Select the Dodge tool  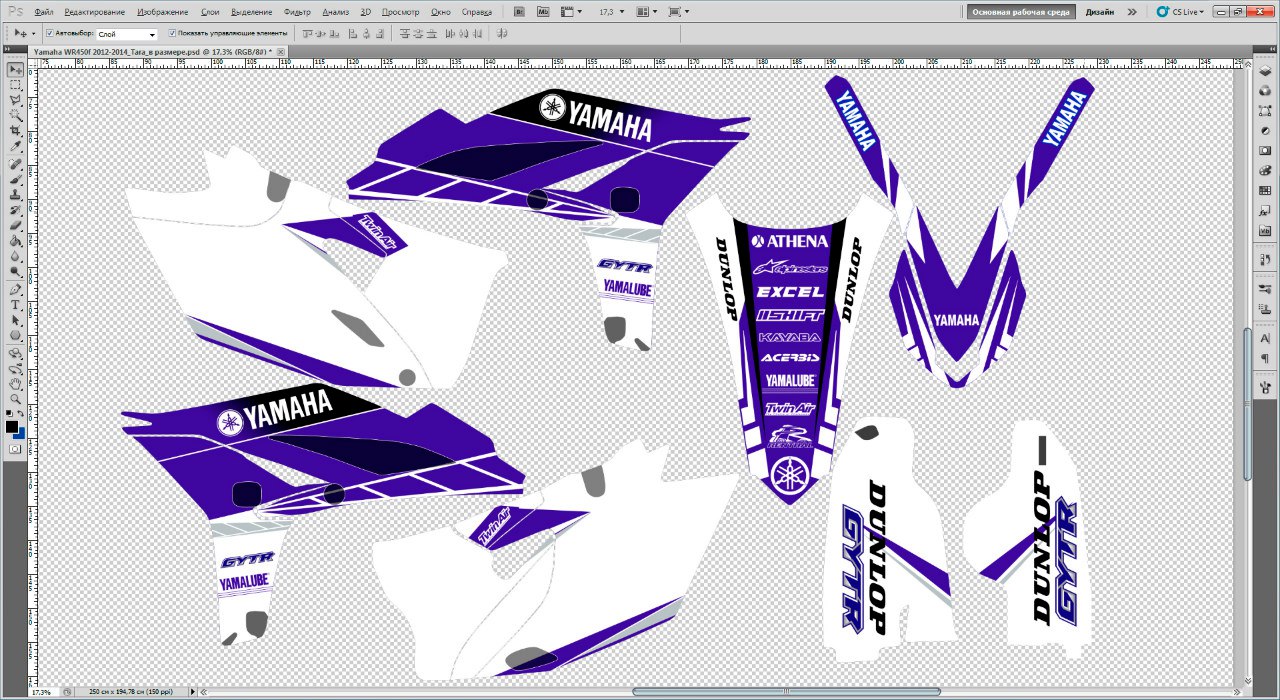(16, 272)
